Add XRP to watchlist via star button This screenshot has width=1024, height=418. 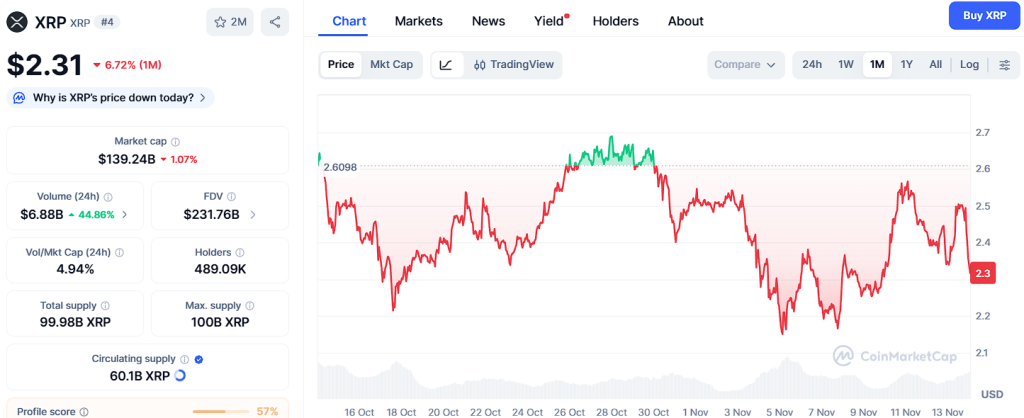(230, 22)
